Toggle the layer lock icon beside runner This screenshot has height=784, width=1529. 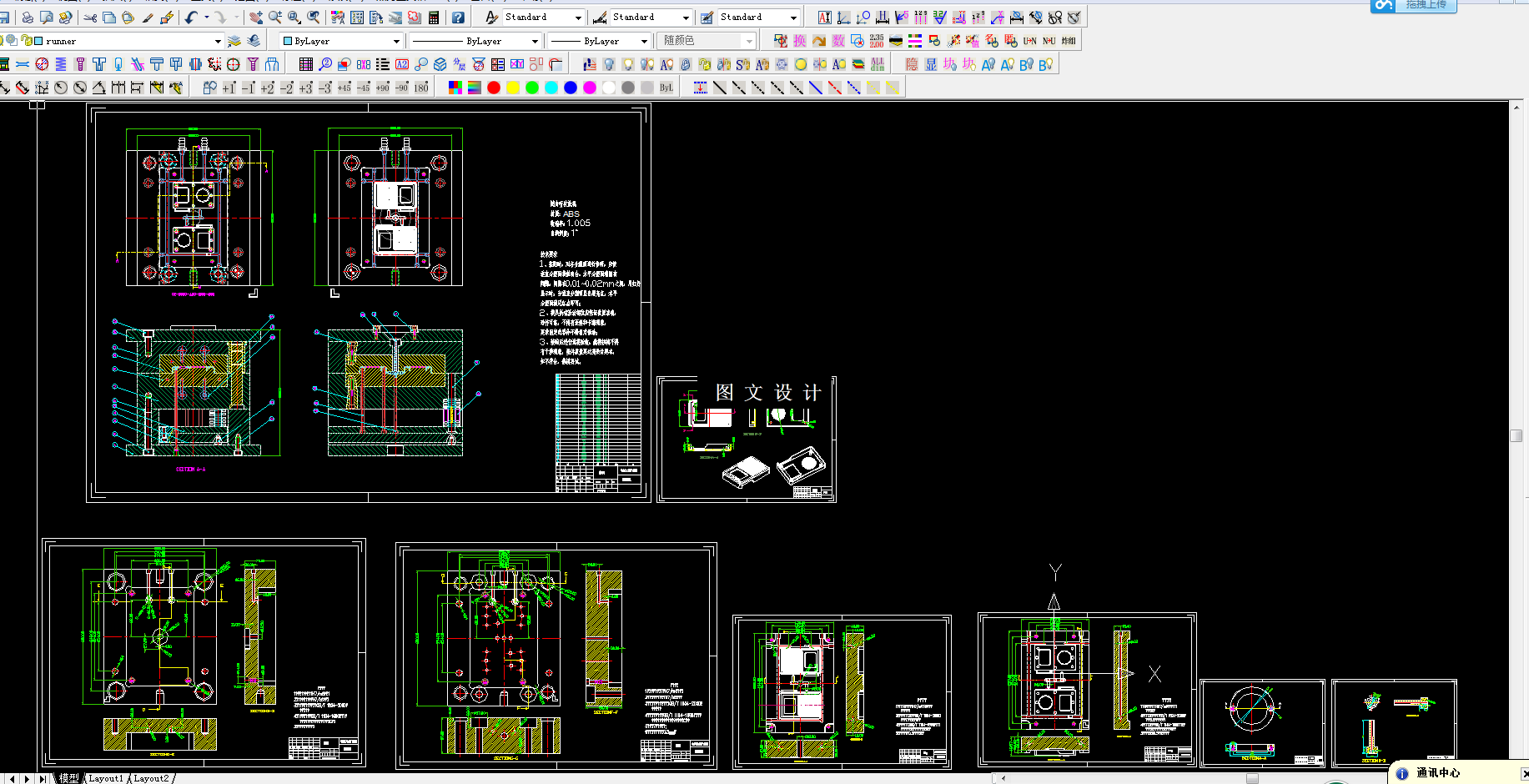click(27, 41)
